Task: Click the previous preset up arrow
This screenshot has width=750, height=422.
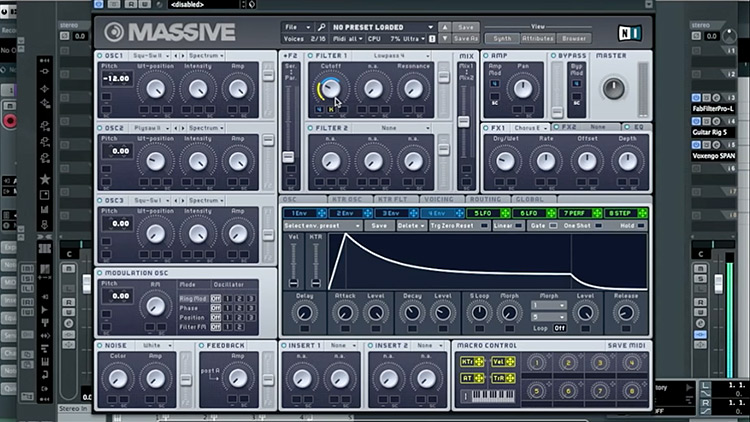Action: coord(445,27)
